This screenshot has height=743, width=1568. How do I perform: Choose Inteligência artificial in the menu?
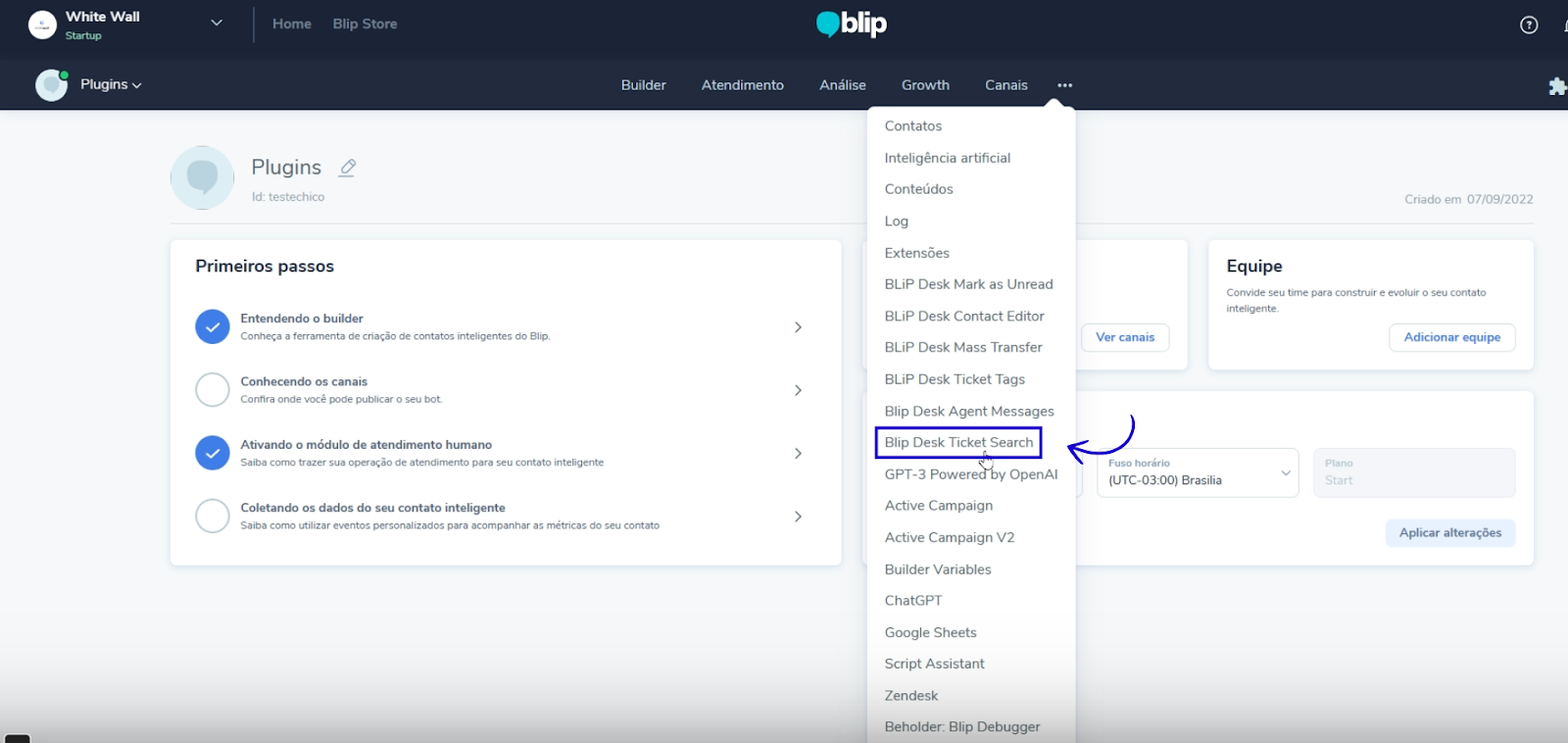[x=948, y=158]
